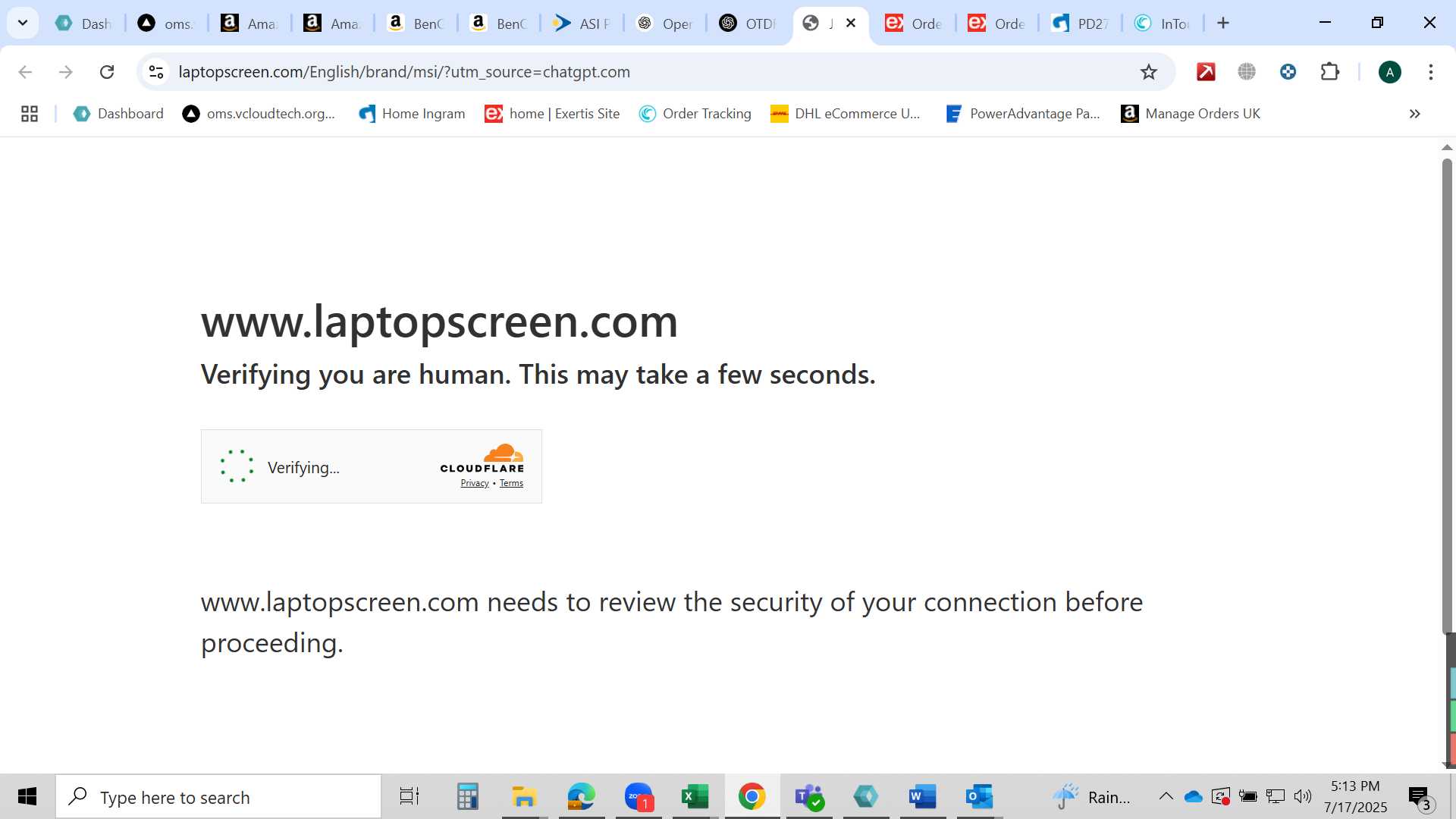Open the DHL eCommerce bookmark
The width and height of the screenshot is (1456, 819).
click(845, 114)
